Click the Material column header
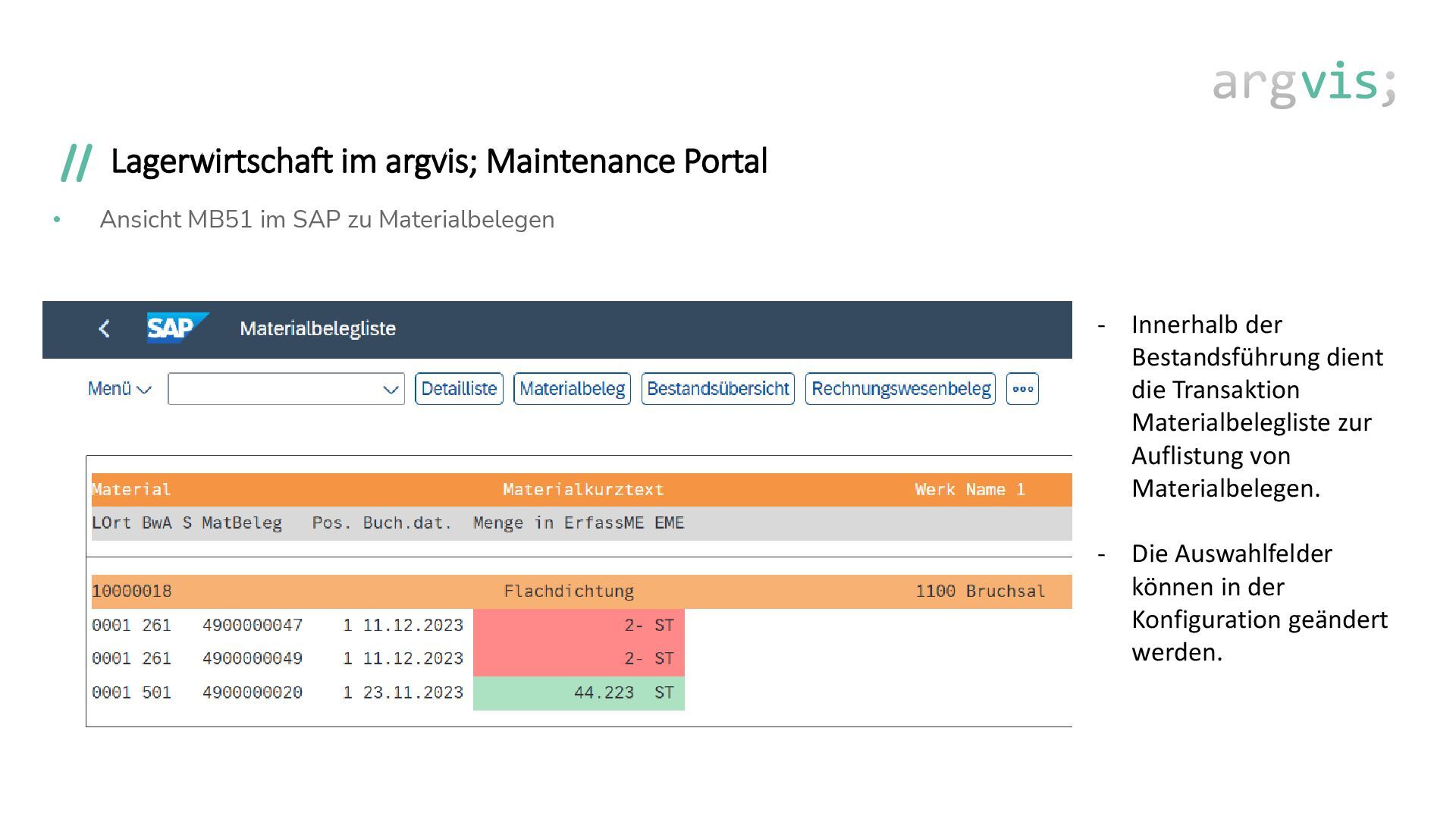The width and height of the screenshot is (1456, 819). point(131,490)
